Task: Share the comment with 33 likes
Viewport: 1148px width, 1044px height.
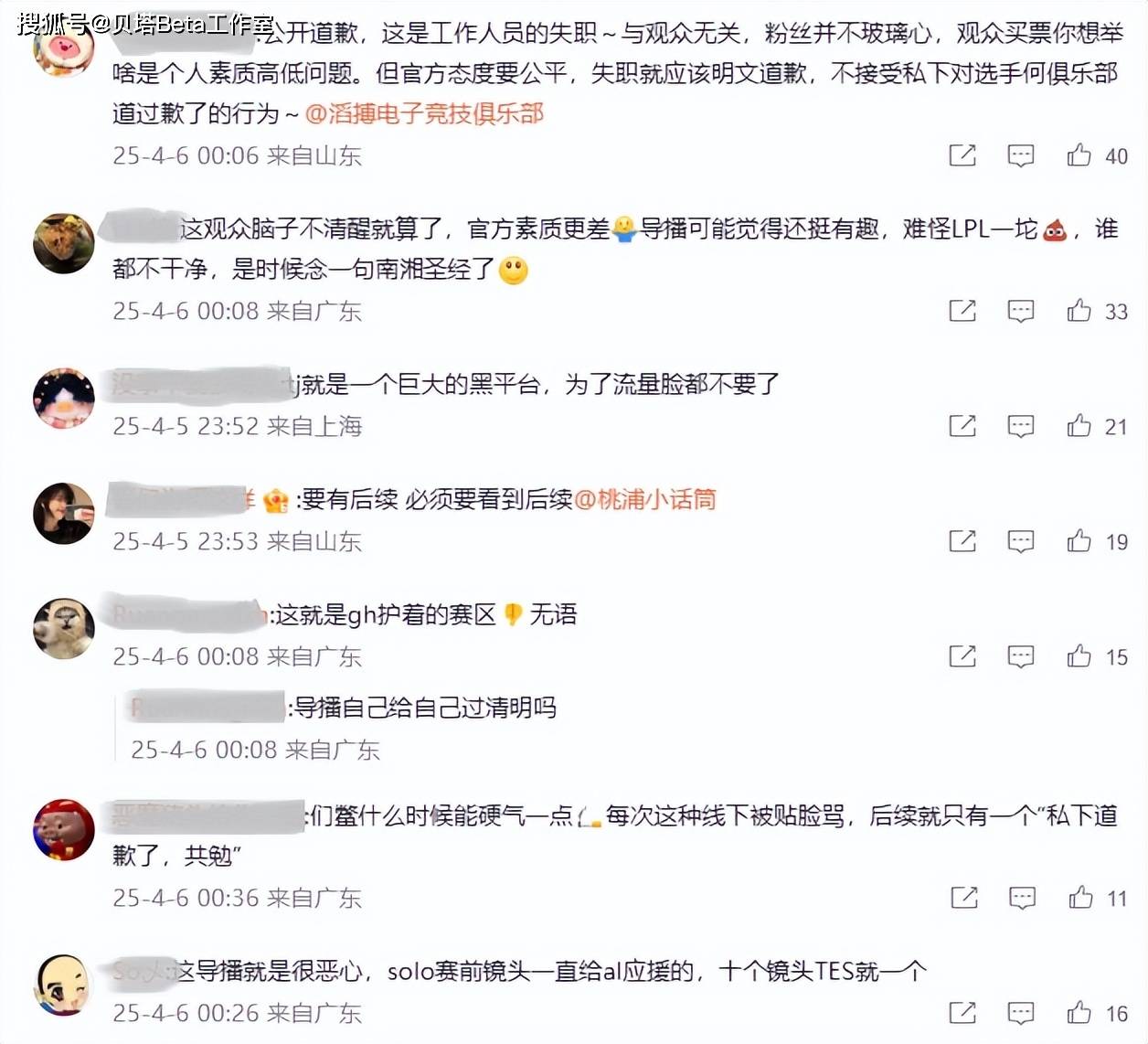Action: (962, 311)
